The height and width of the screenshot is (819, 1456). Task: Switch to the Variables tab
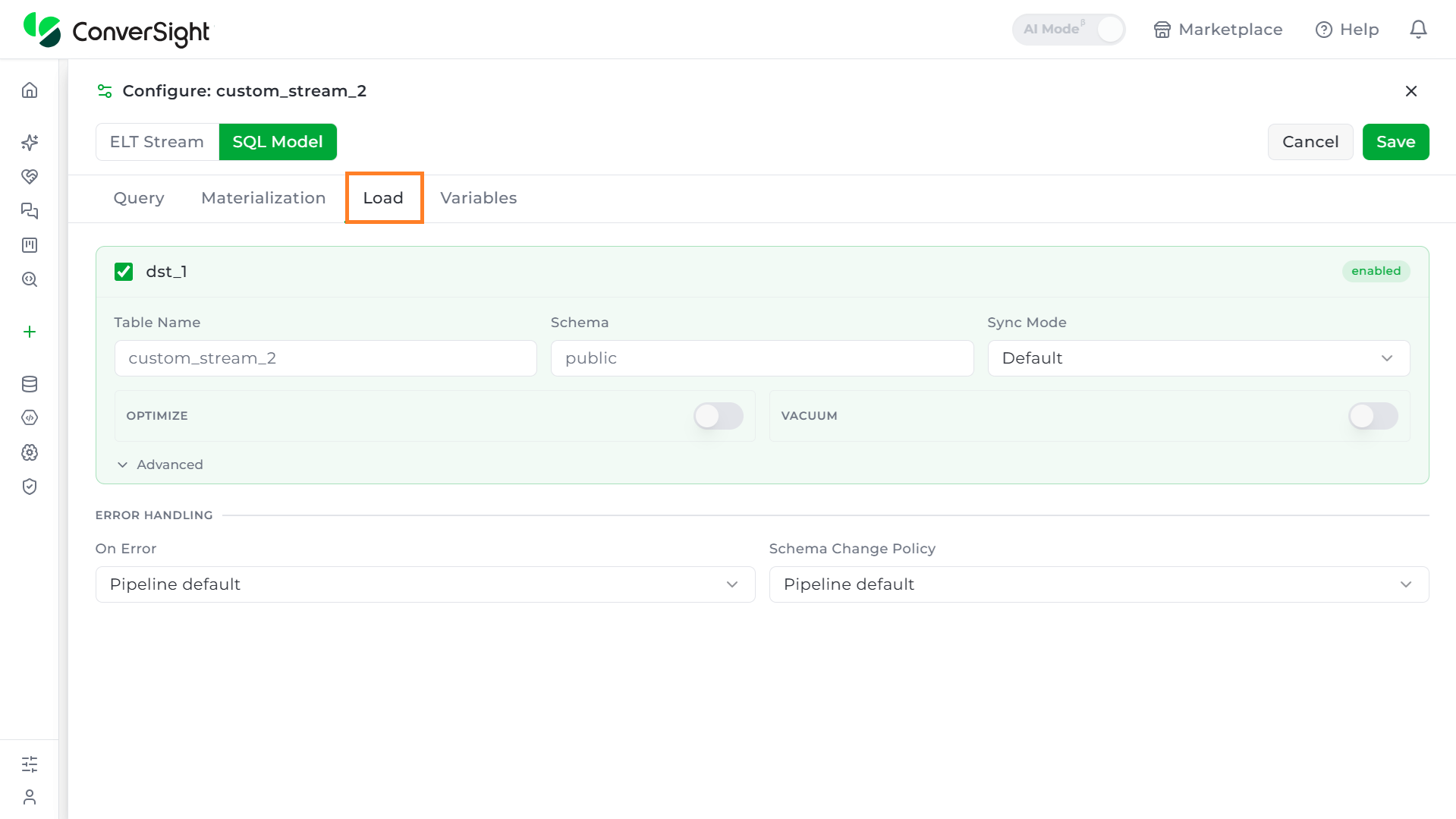[x=479, y=198]
